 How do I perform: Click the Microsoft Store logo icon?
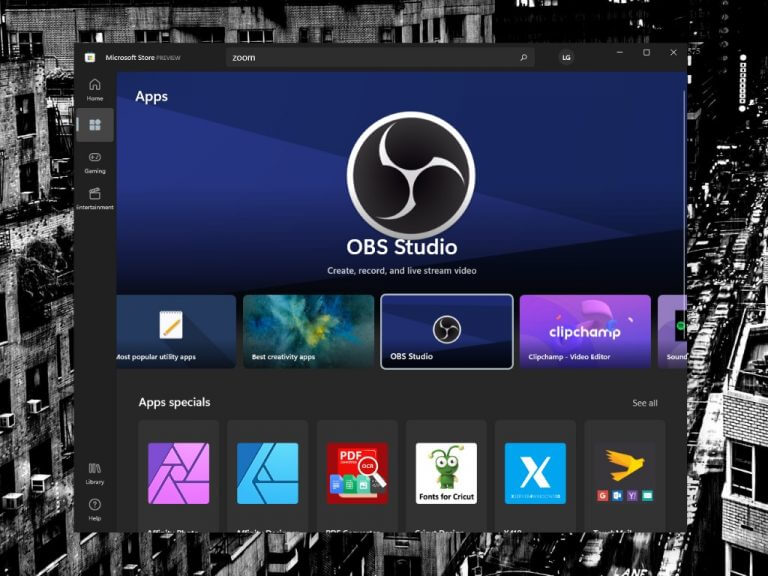tap(90, 58)
